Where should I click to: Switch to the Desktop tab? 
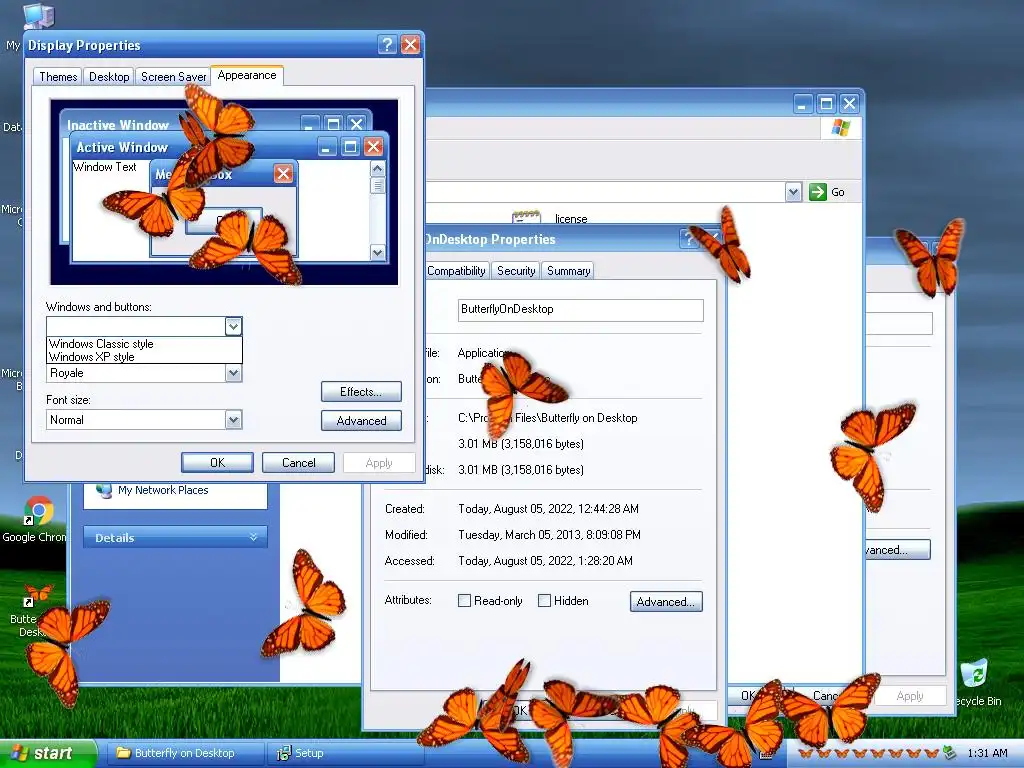tap(109, 76)
